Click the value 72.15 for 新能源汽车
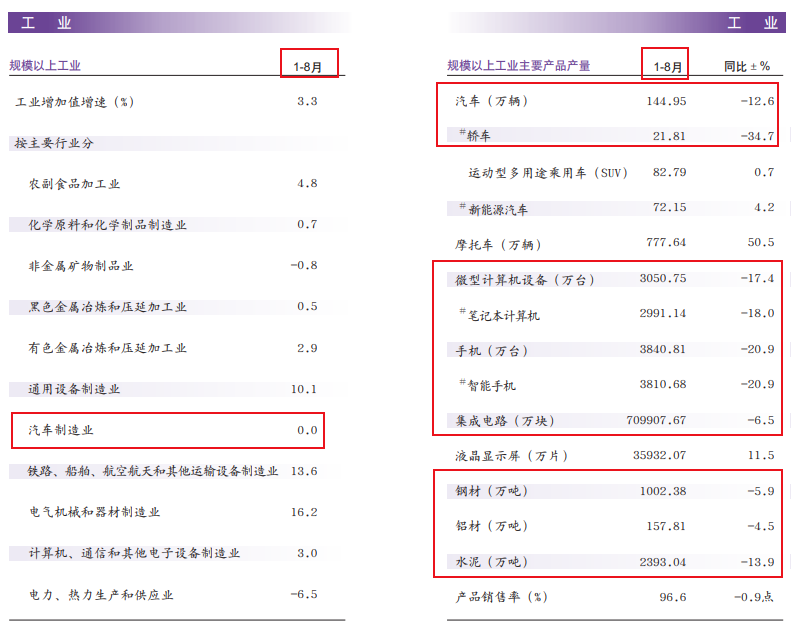Image resolution: width=792 pixels, height=624 pixels. (x=669, y=207)
